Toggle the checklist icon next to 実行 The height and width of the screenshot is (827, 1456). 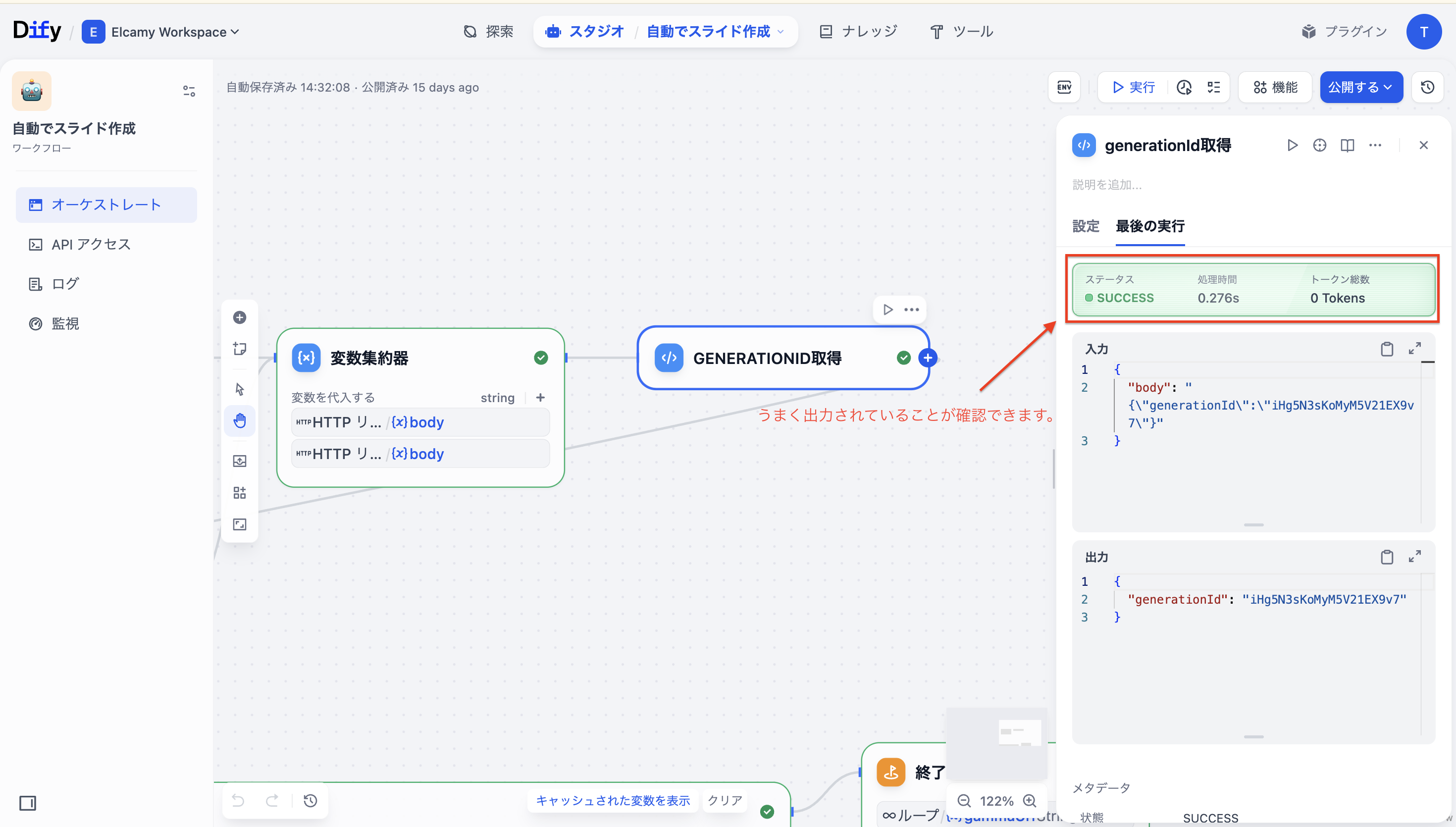point(1213,87)
